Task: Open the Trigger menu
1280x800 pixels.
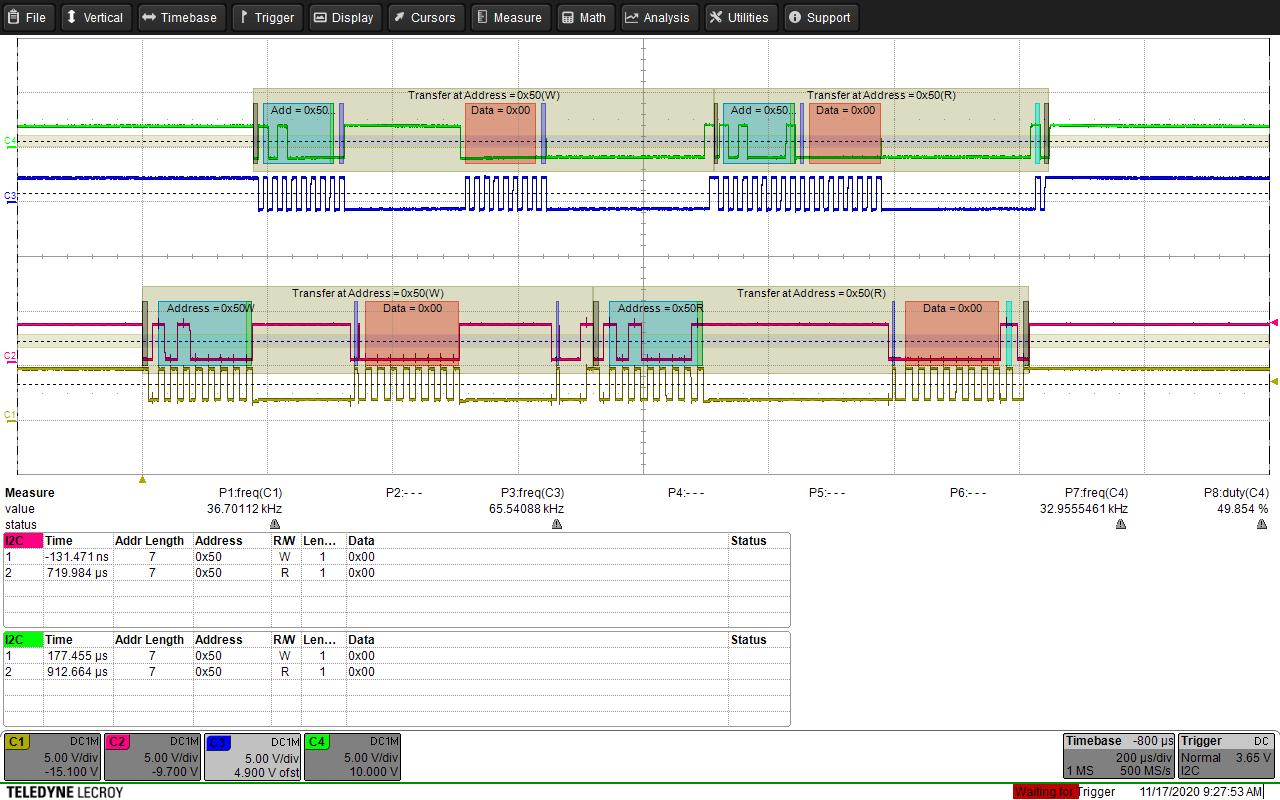Action: (x=266, y=17)
